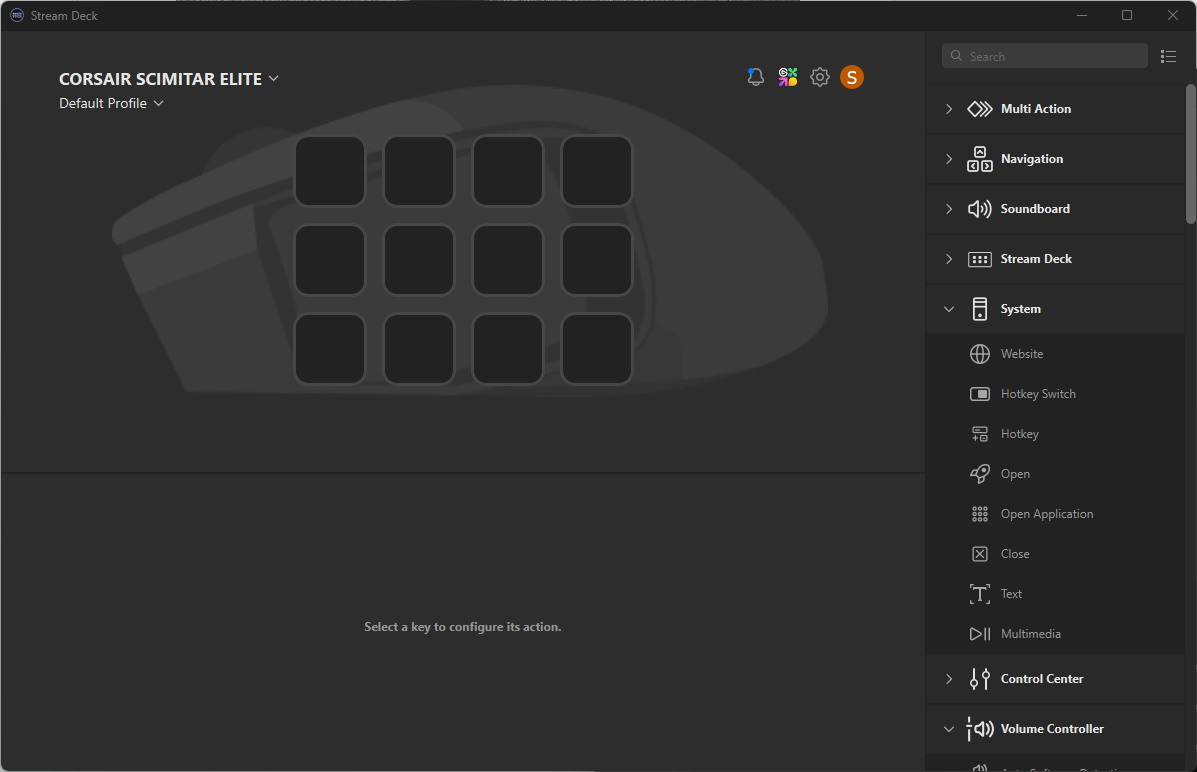This screenshot has height=772, width=1197.
Task: Toggle the actions list view
Action: pyautogui.click(x=1168, y=57)
